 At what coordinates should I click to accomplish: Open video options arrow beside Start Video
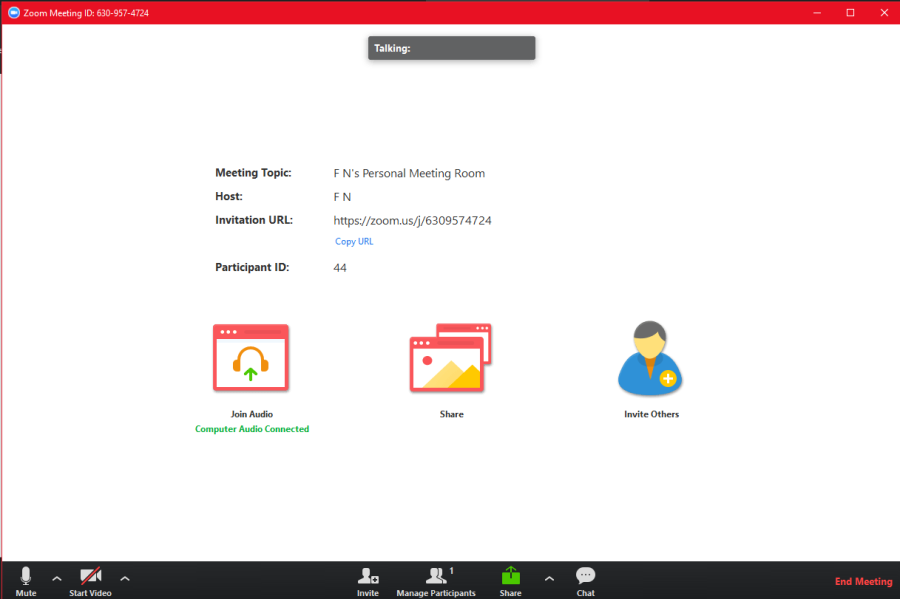point(125,578)
